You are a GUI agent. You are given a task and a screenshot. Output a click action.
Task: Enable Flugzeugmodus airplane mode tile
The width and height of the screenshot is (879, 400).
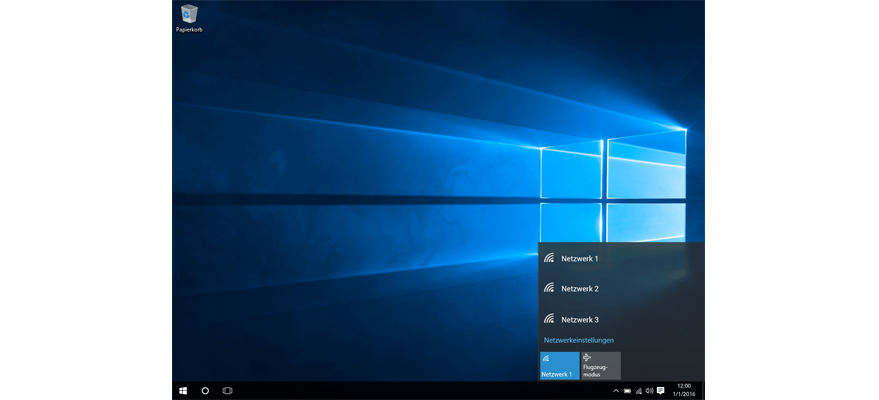click(600, 365)
